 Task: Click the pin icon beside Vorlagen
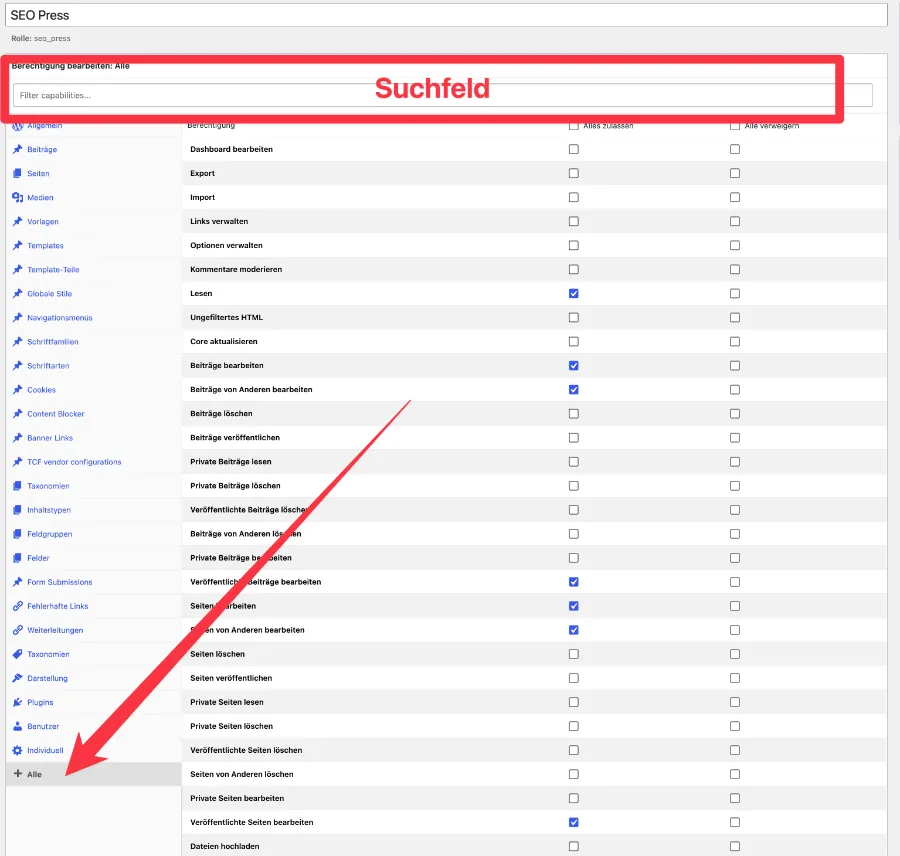click(x=17, y=222)
